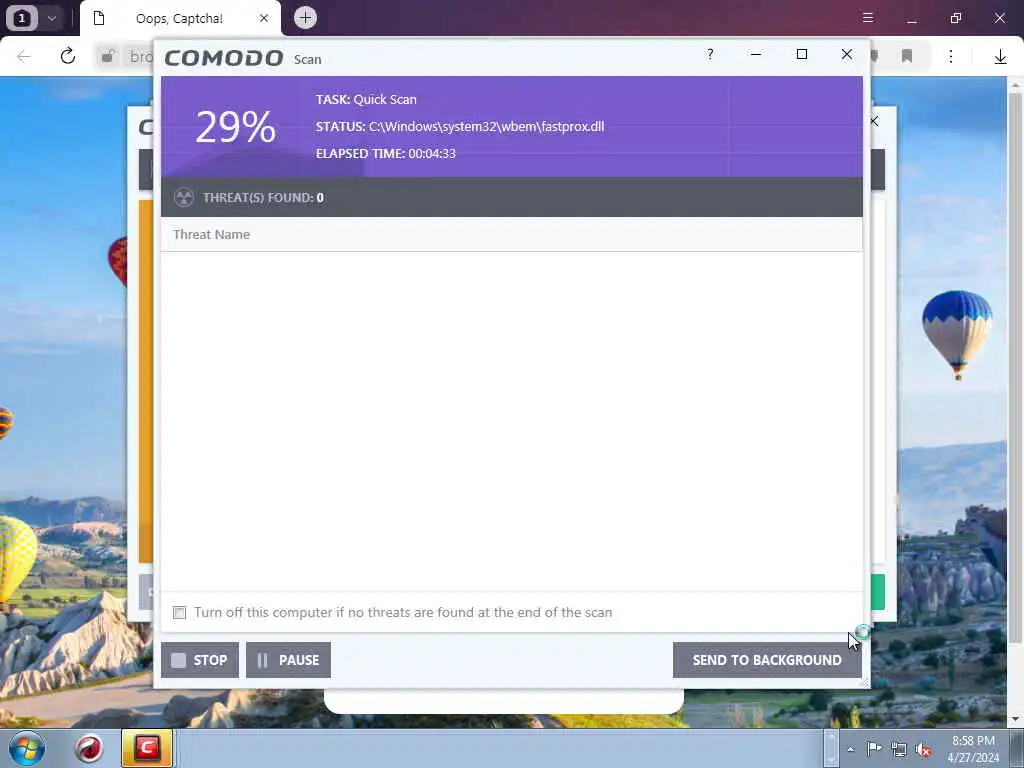Click the browser page vertical scrollbar
Viewport: 1024px width, 768px height.
(1015, 367)
